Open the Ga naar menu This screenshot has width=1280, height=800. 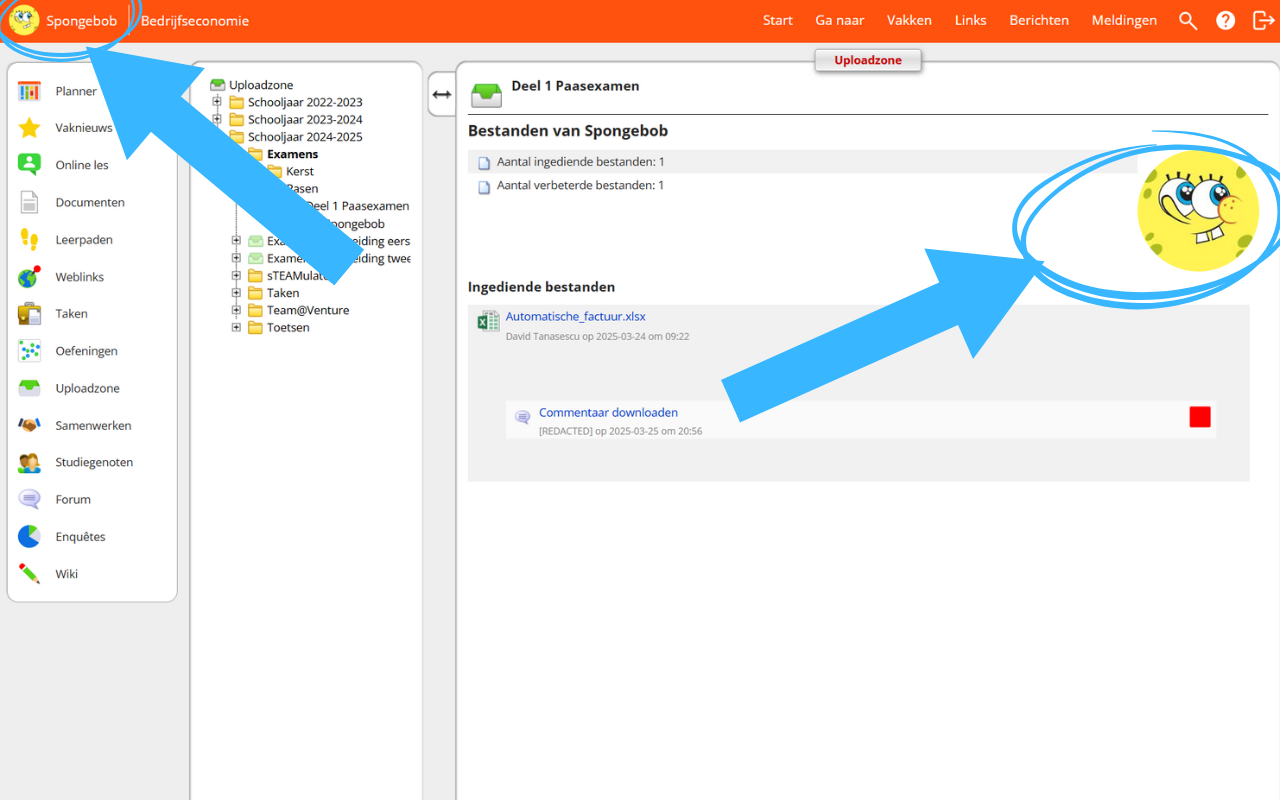(x=839, y=19)
